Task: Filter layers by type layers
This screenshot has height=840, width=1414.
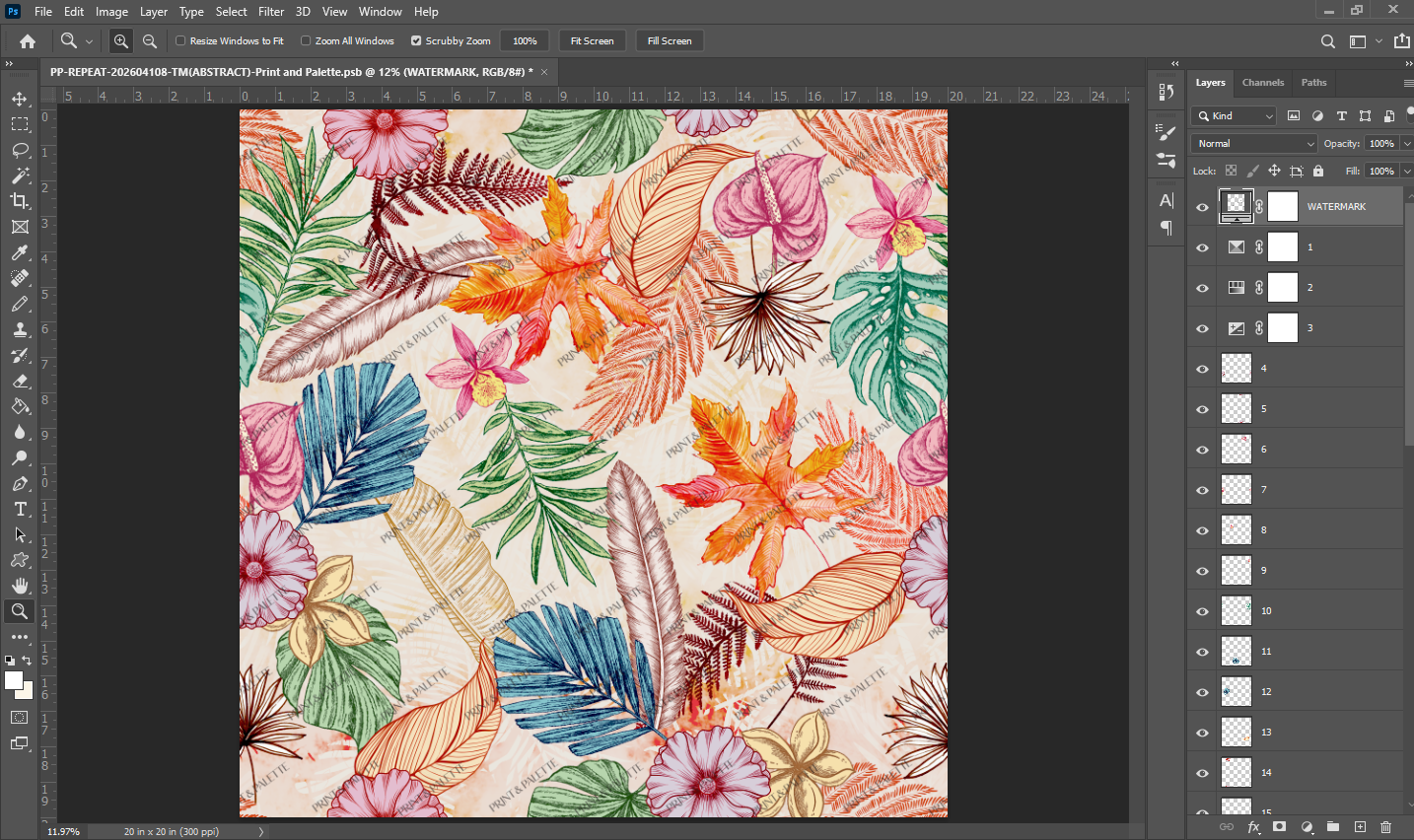Action: [x=1341, y=116]
